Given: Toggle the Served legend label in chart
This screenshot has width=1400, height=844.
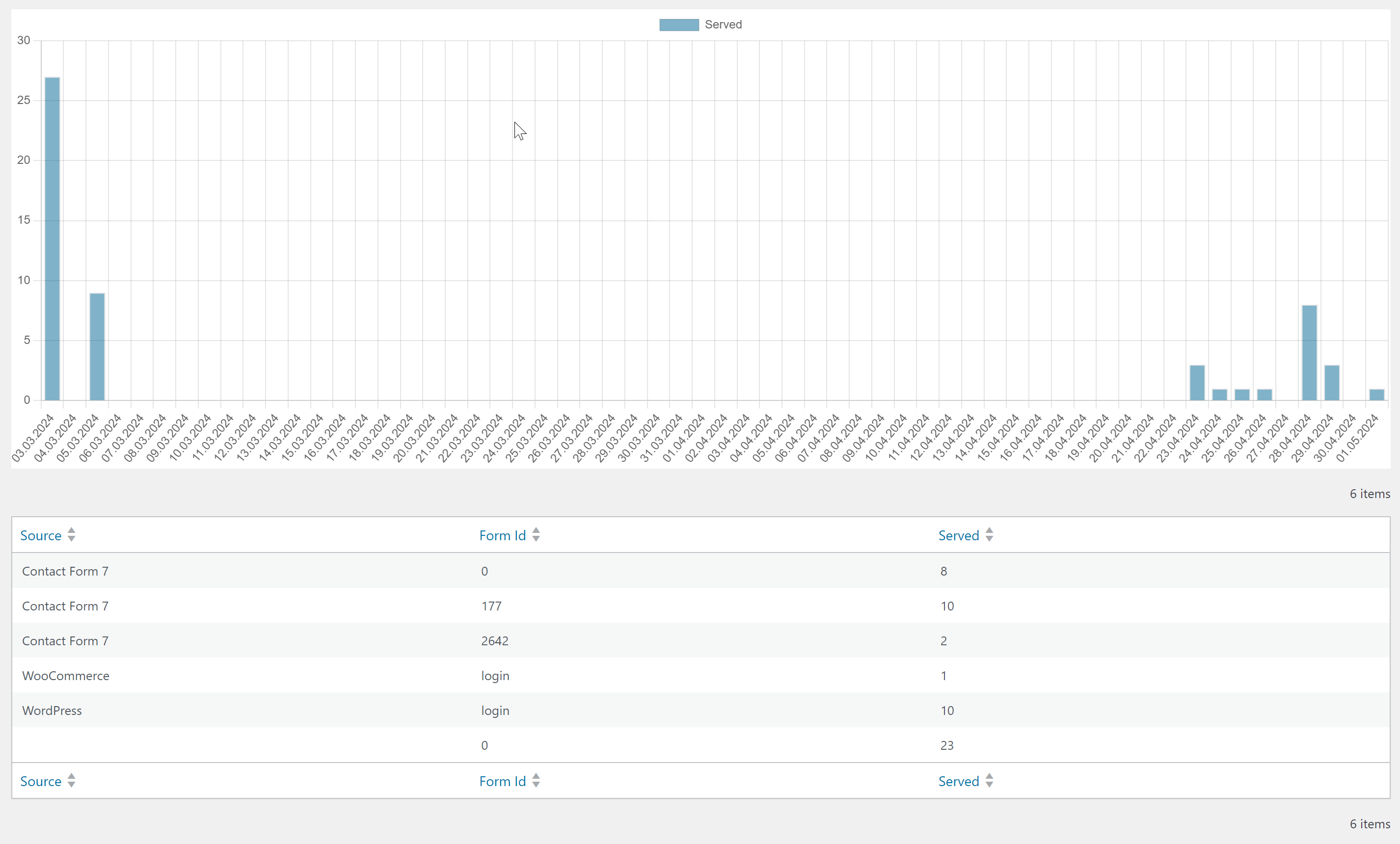Looking at the screenshot, I should point(723,25).
